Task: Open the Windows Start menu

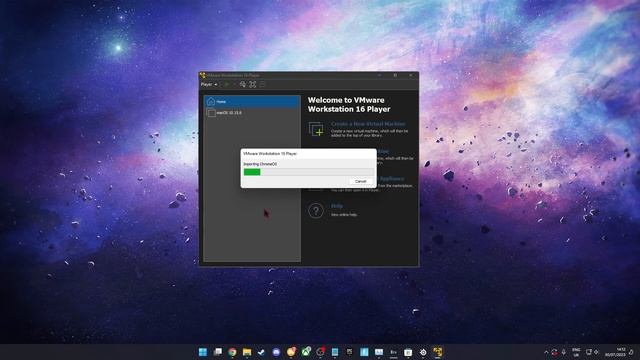Action: 202,352
